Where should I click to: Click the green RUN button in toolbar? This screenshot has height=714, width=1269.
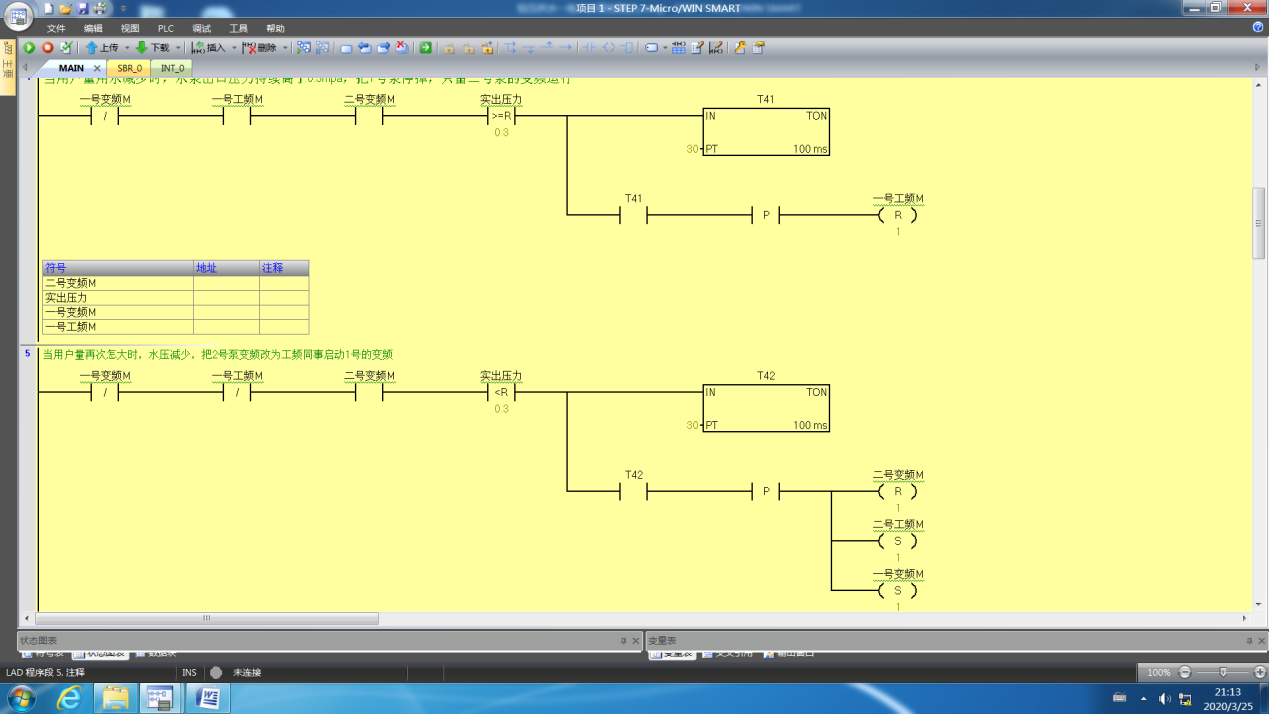point(29,47)
